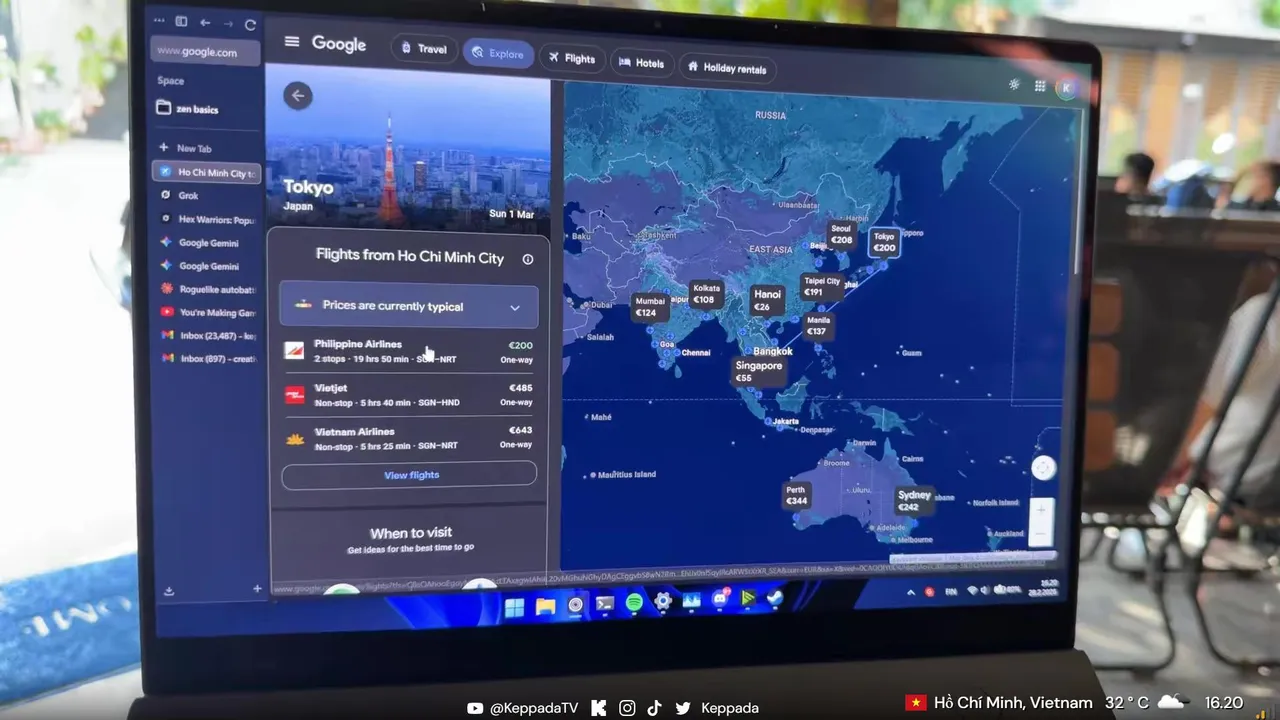
Task: Click the browser back arrow in sidebar toolbar
Action: coord(205,23)
